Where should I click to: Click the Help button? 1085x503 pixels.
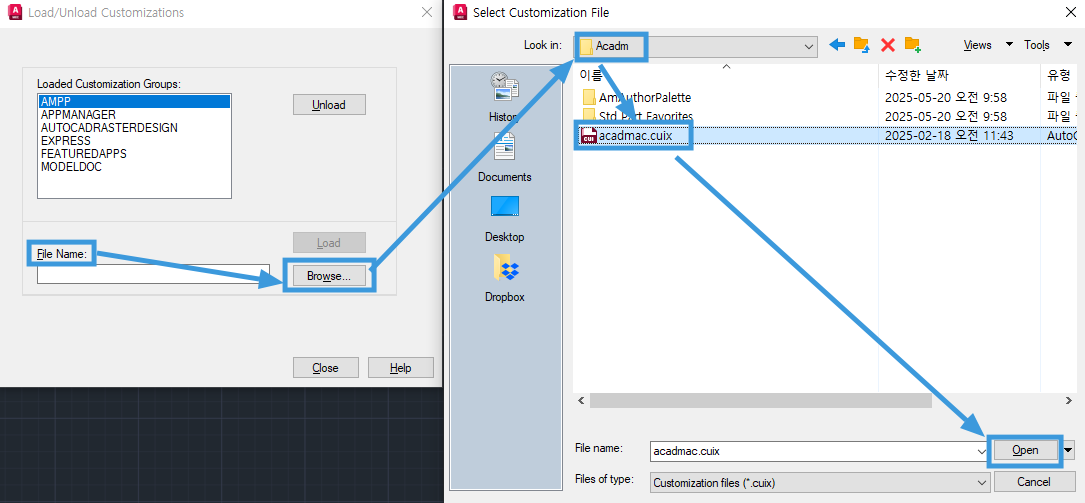(x=400, y=368)
